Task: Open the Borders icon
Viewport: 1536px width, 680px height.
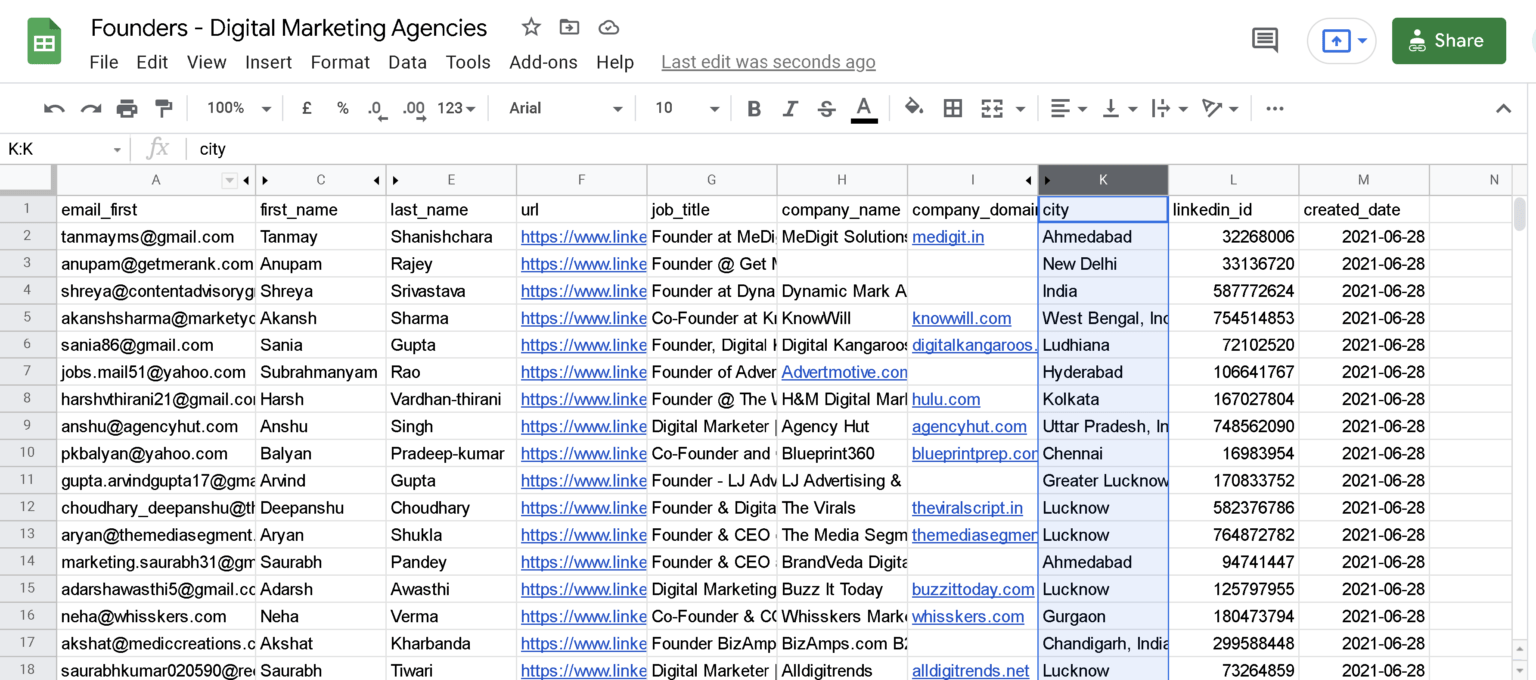Action: pos(952,108)
